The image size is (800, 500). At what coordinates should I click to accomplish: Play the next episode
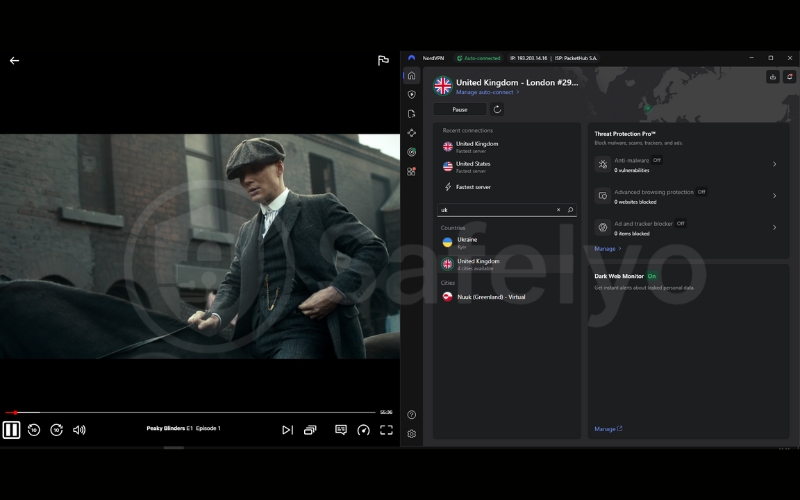pyautogui.click(x=287, y=430)
